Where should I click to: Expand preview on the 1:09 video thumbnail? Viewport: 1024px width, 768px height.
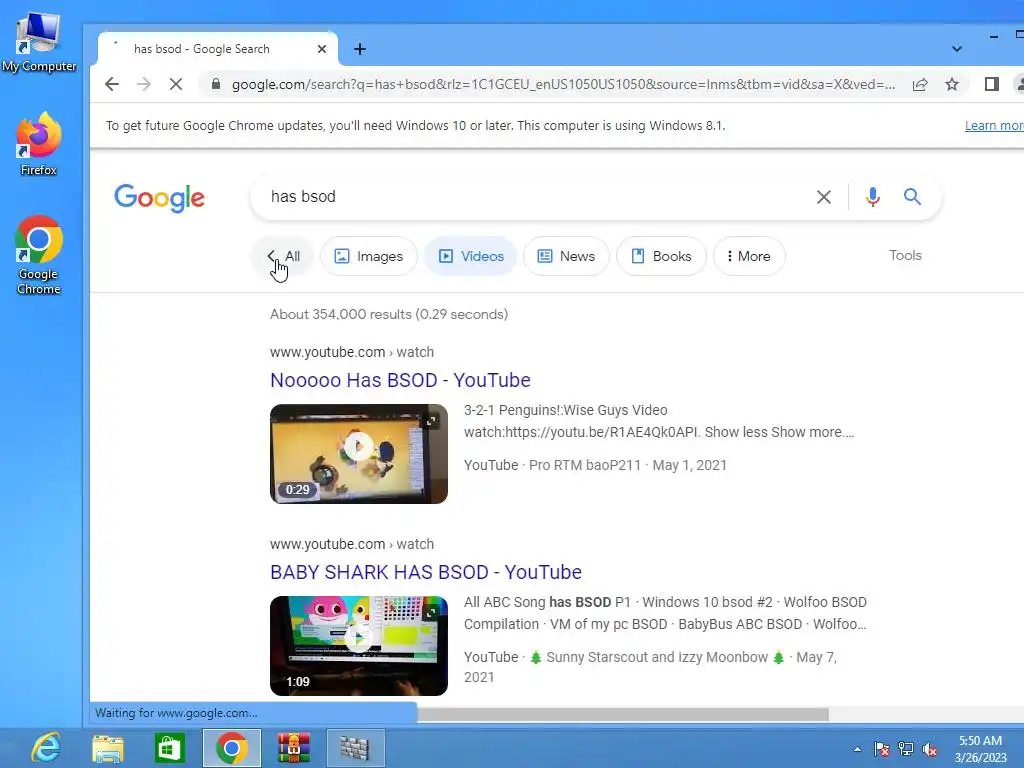point(431,613)
